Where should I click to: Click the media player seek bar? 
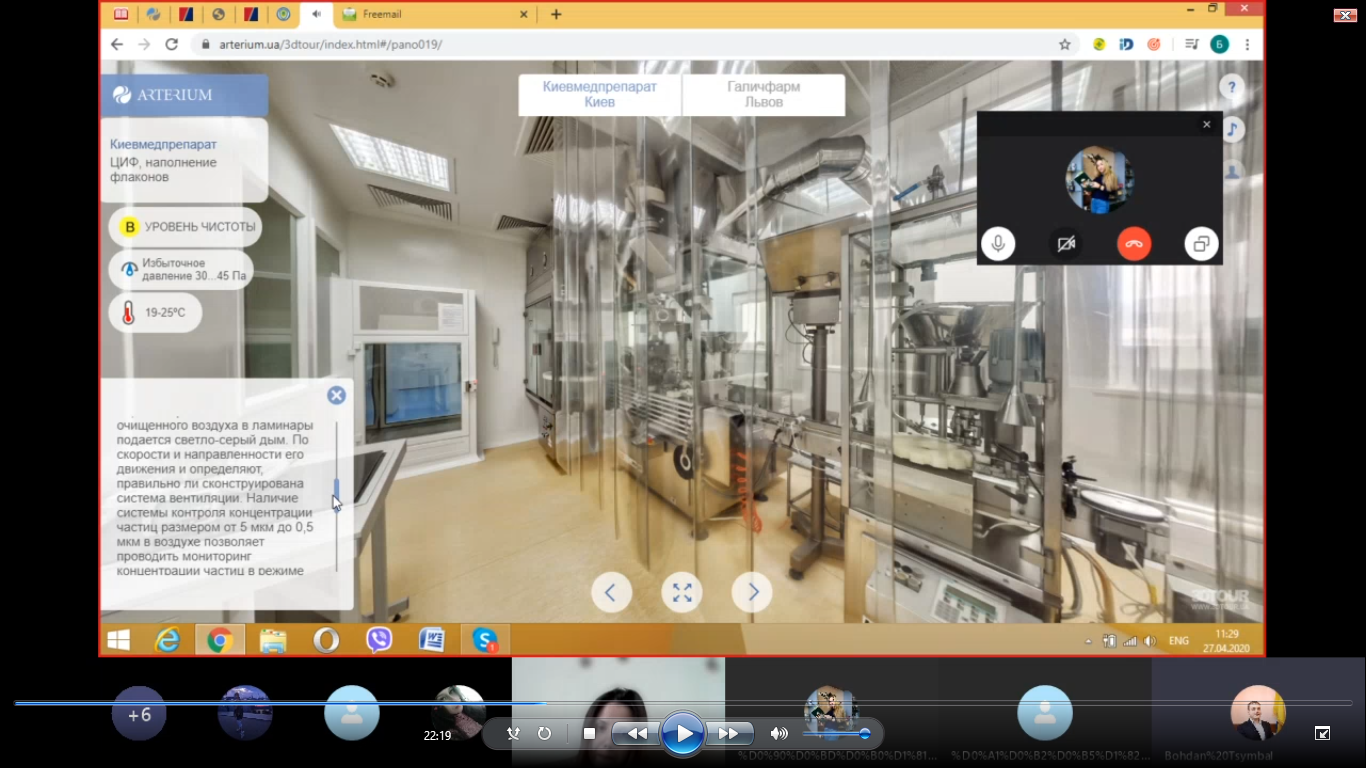[683, 703]
